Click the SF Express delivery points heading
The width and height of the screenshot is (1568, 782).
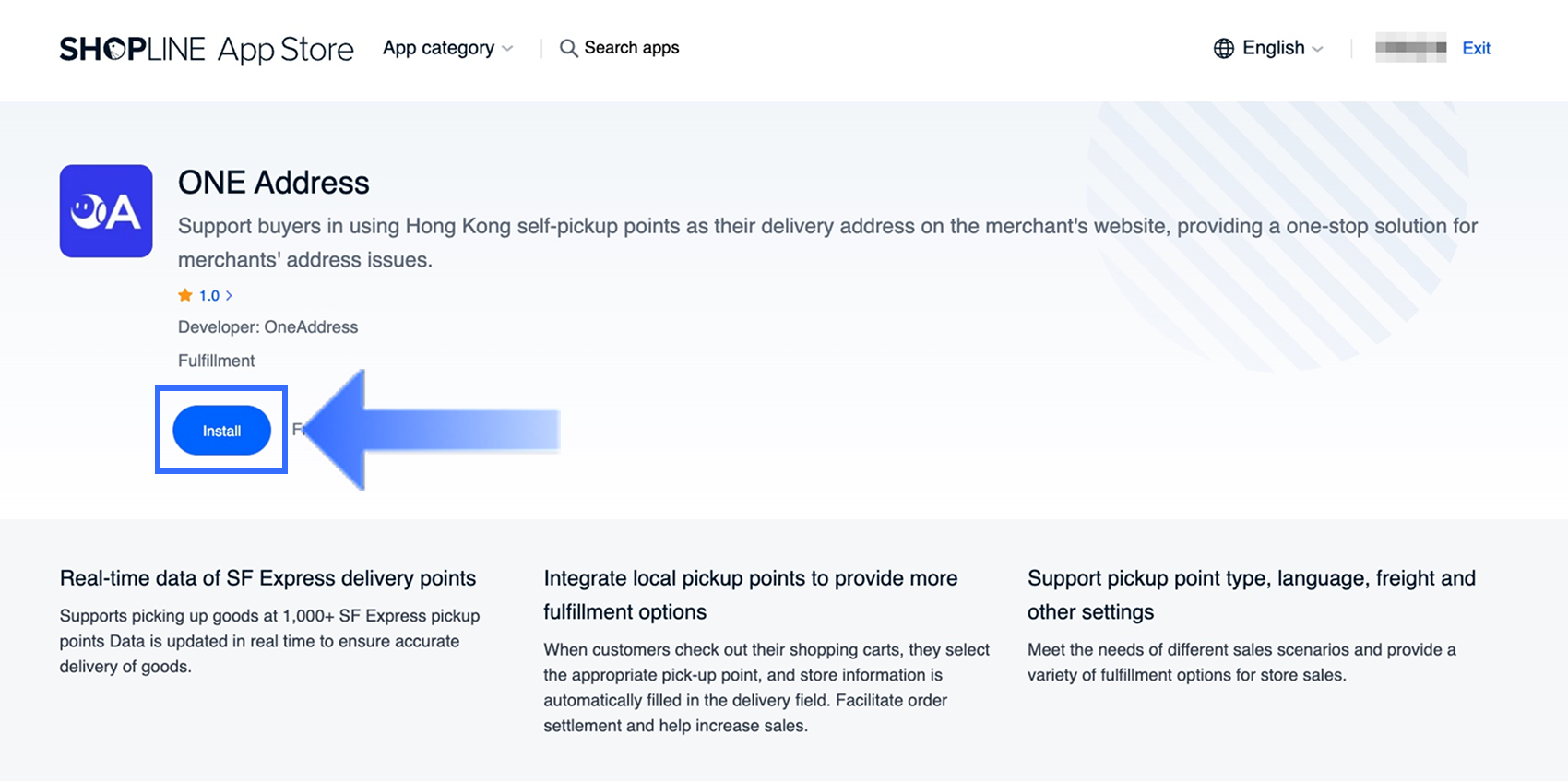(267, 578)
